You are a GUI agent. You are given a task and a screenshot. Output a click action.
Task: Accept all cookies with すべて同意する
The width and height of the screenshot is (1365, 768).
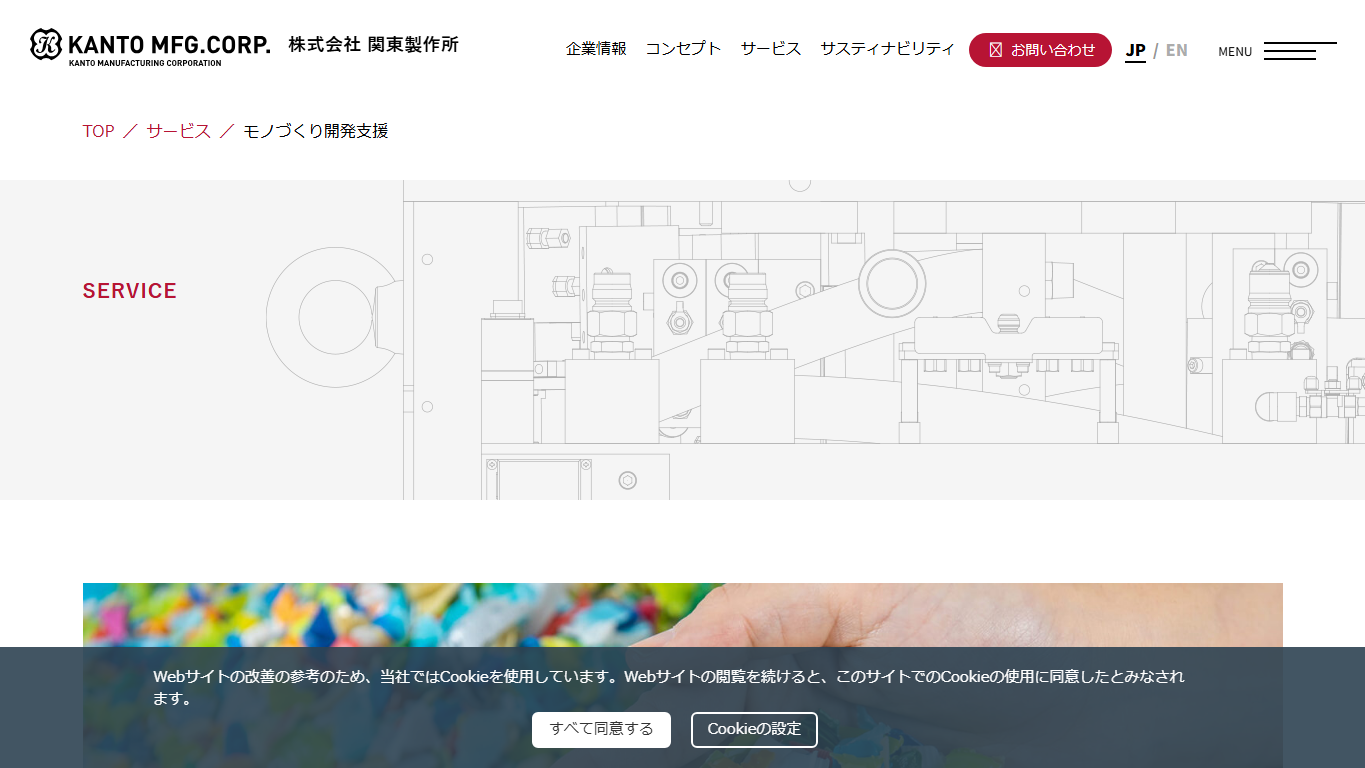click(601, 730)
